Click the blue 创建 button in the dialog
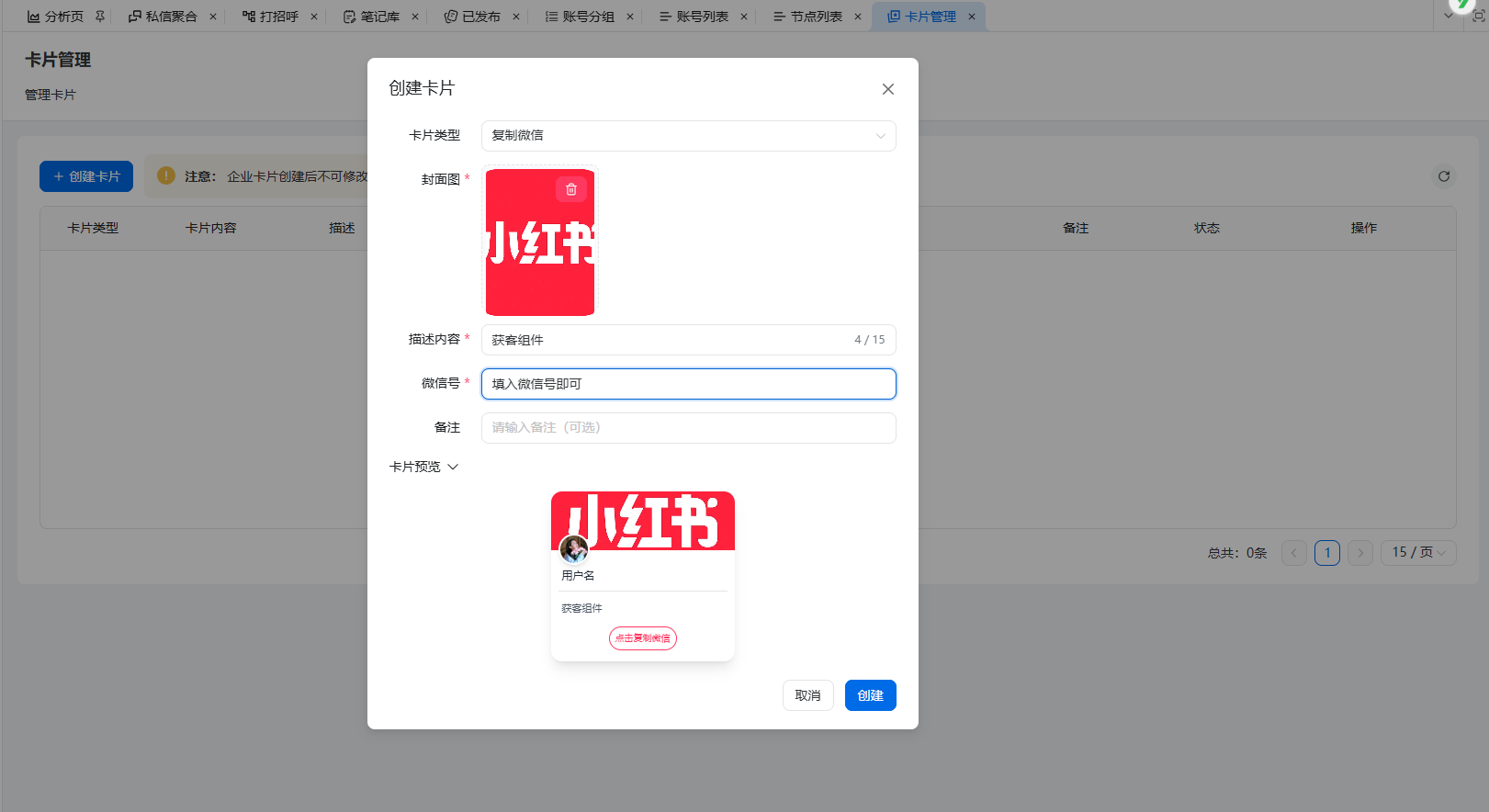1489x812 pixels. click(870, 695)
